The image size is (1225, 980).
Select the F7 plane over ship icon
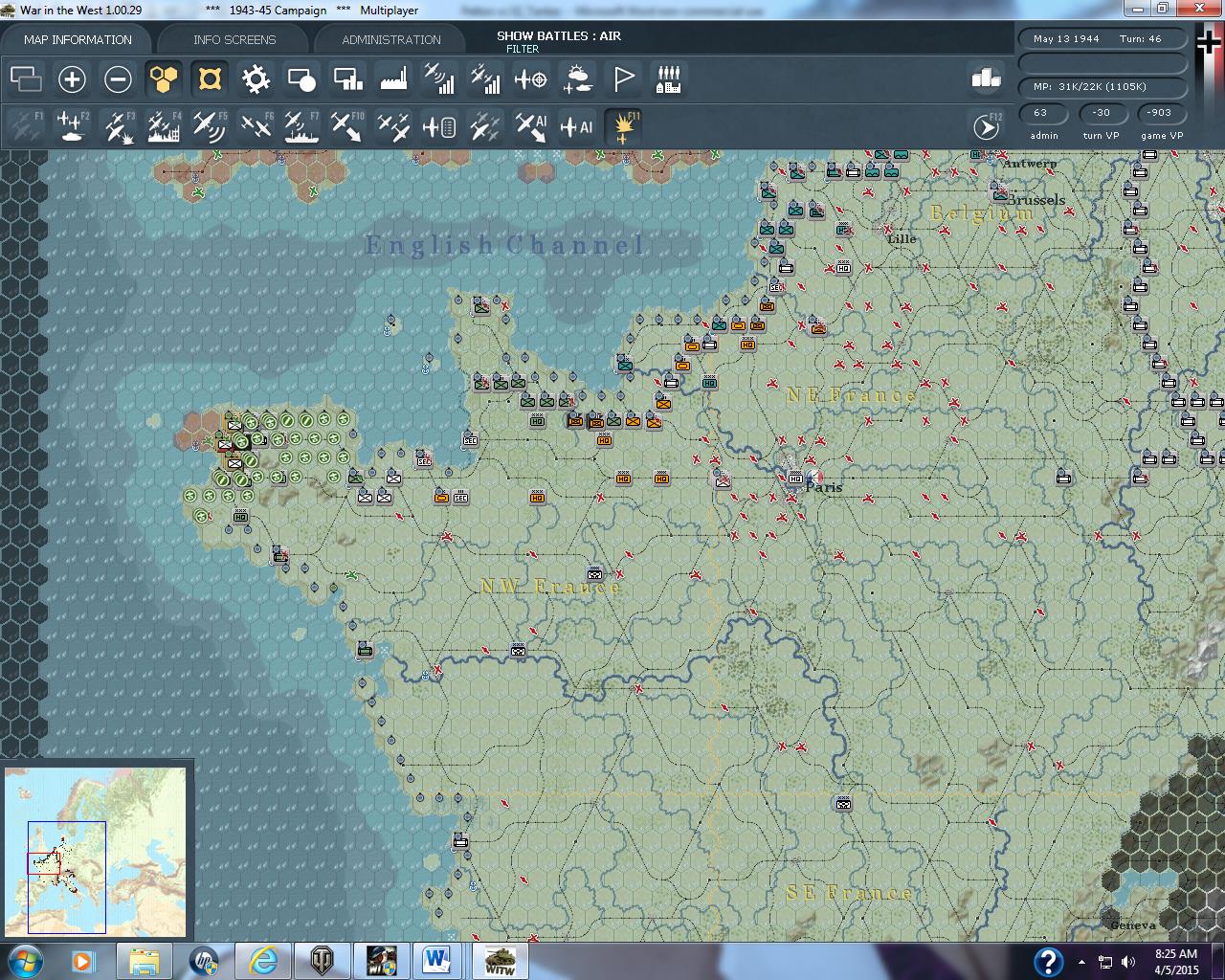pyautogui.click(x=301, y=126)
